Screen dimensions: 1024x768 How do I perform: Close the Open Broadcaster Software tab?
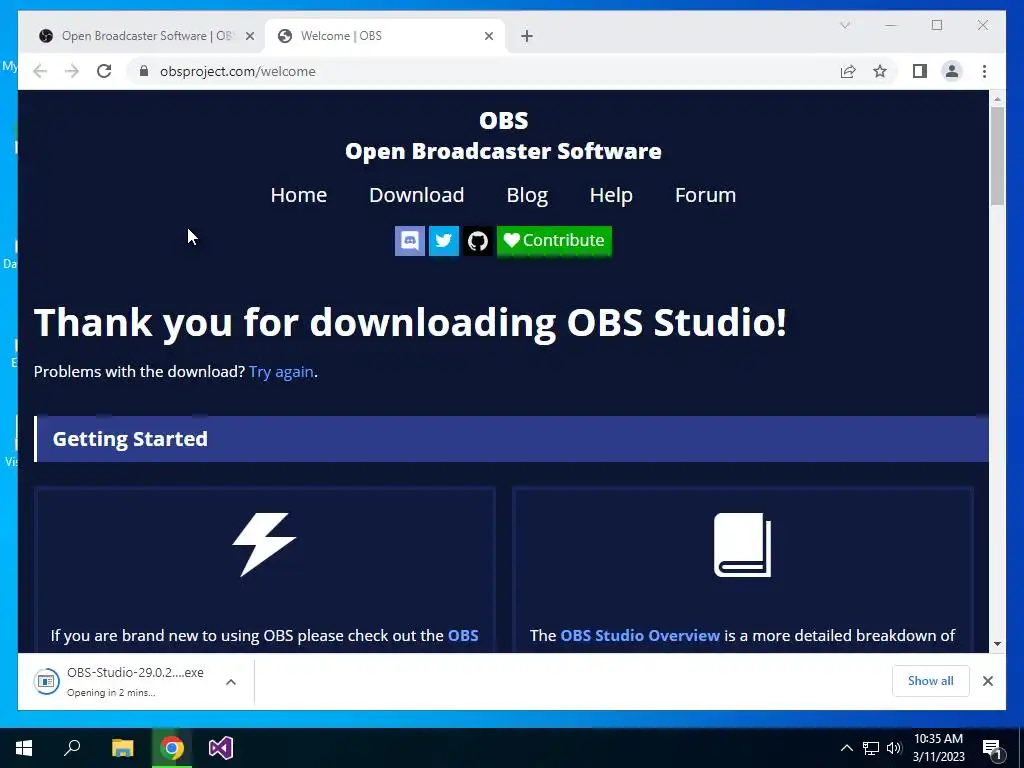[249, 36]
